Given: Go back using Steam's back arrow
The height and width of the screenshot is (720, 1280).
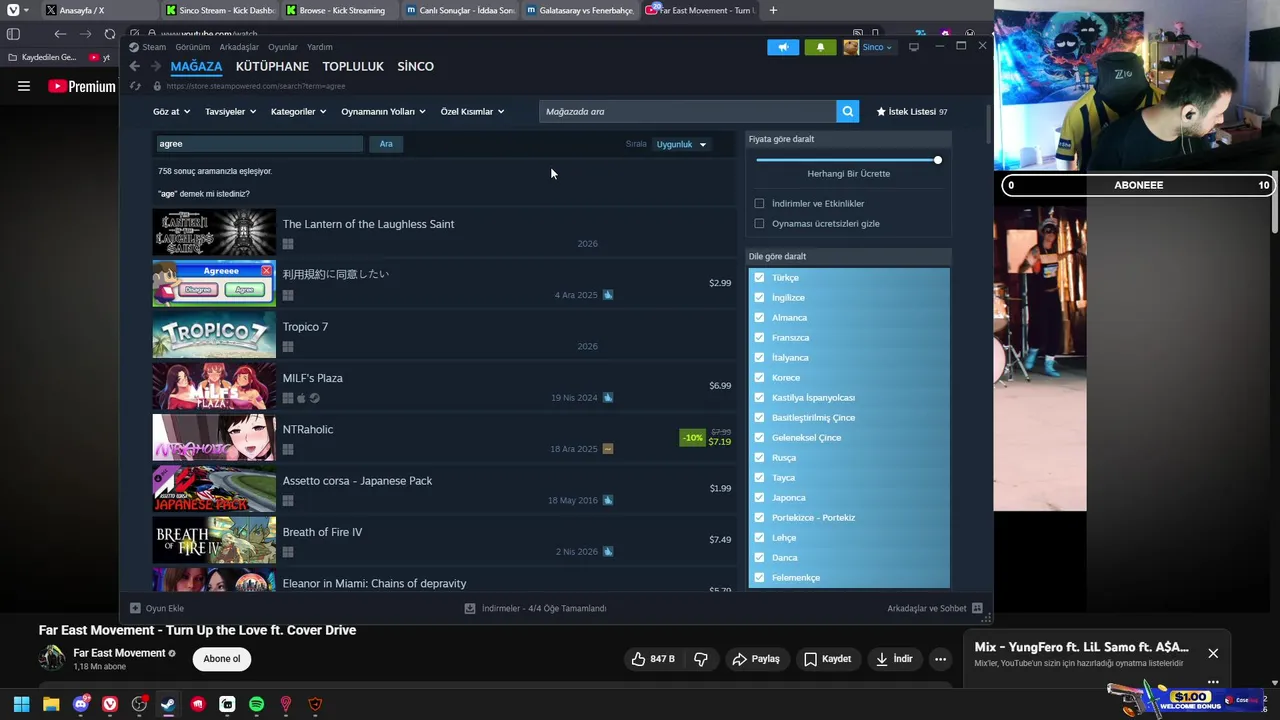Looking at the screenshot, I should pos(135,66).
